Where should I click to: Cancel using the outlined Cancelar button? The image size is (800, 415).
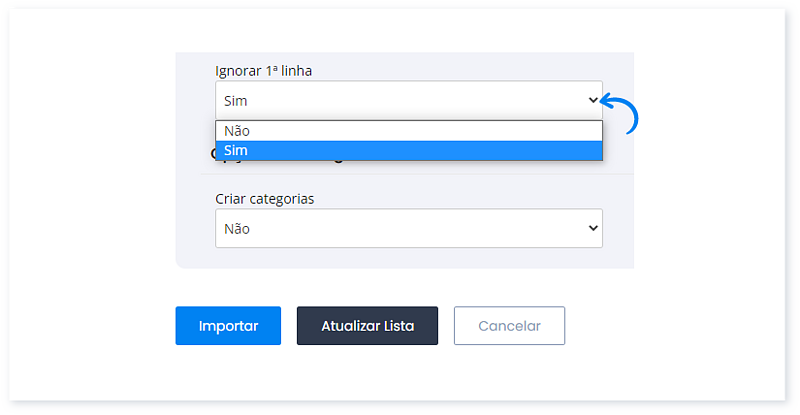(x=509, y=326)
